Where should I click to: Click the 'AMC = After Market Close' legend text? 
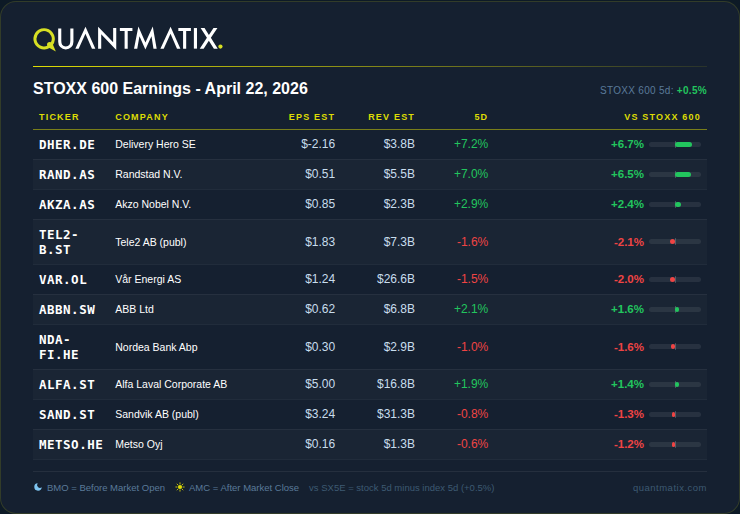point(244,488)
